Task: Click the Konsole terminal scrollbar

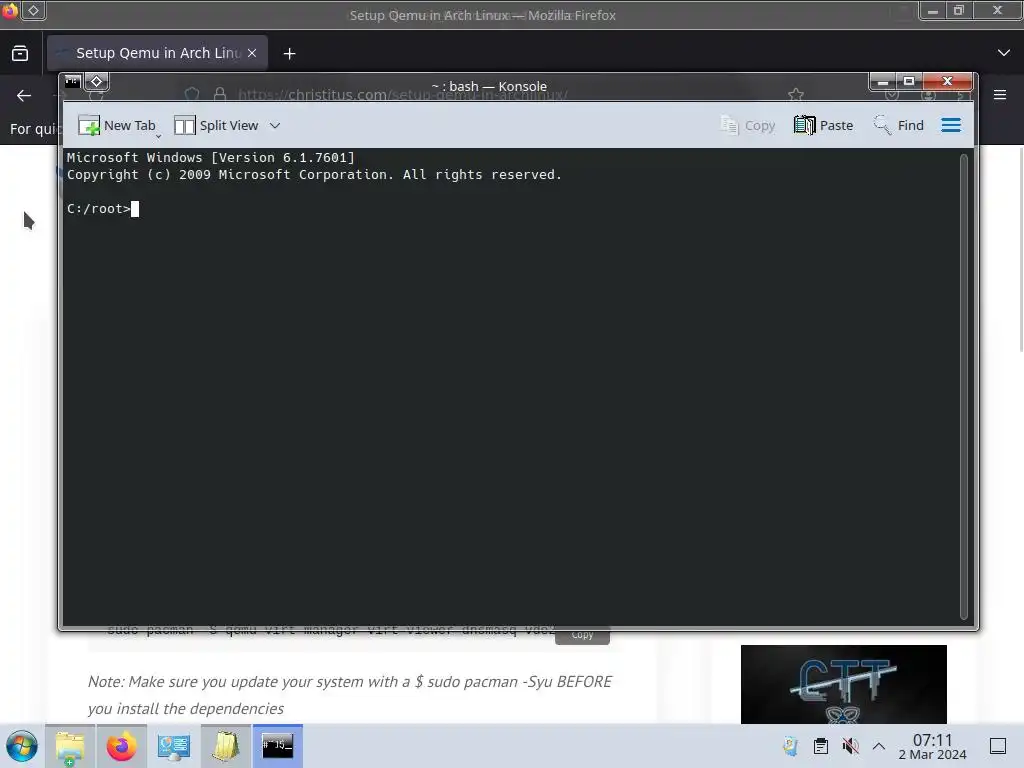Action: point(963,387)
